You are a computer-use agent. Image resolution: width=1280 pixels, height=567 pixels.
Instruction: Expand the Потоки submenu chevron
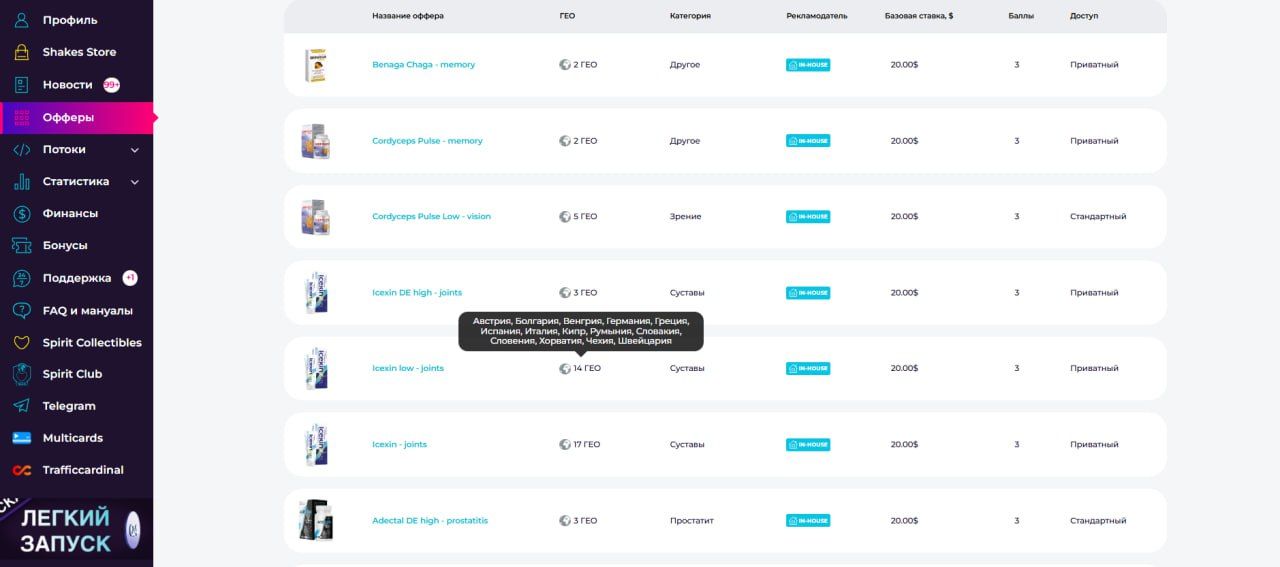[x=135, y=150]
